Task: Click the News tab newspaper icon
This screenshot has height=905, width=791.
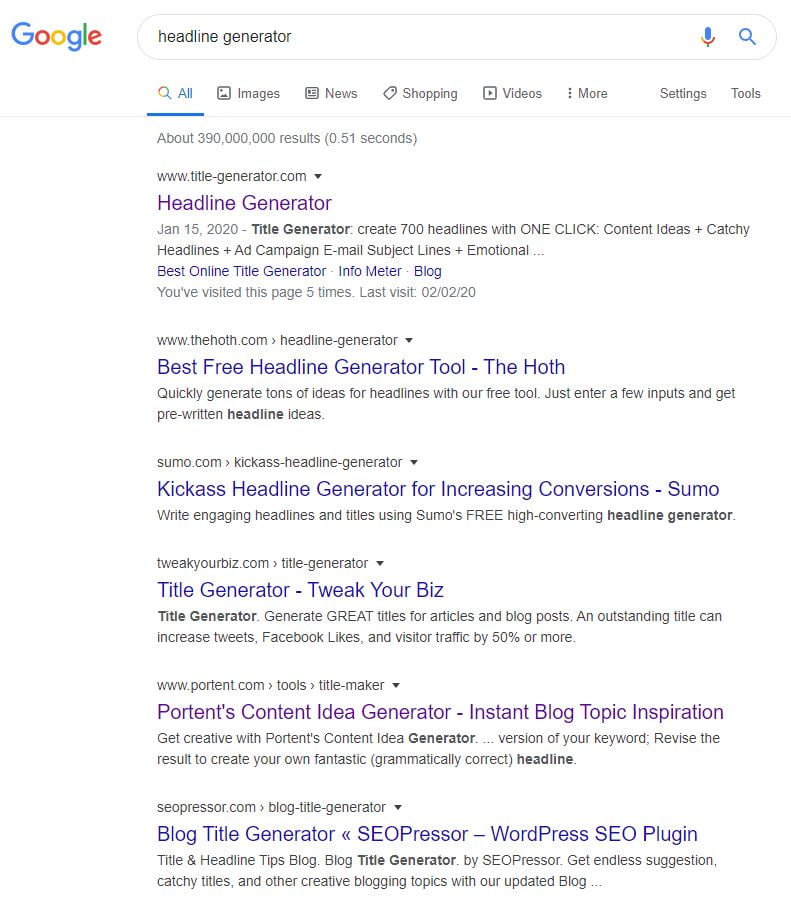Action: click(312, 93)
